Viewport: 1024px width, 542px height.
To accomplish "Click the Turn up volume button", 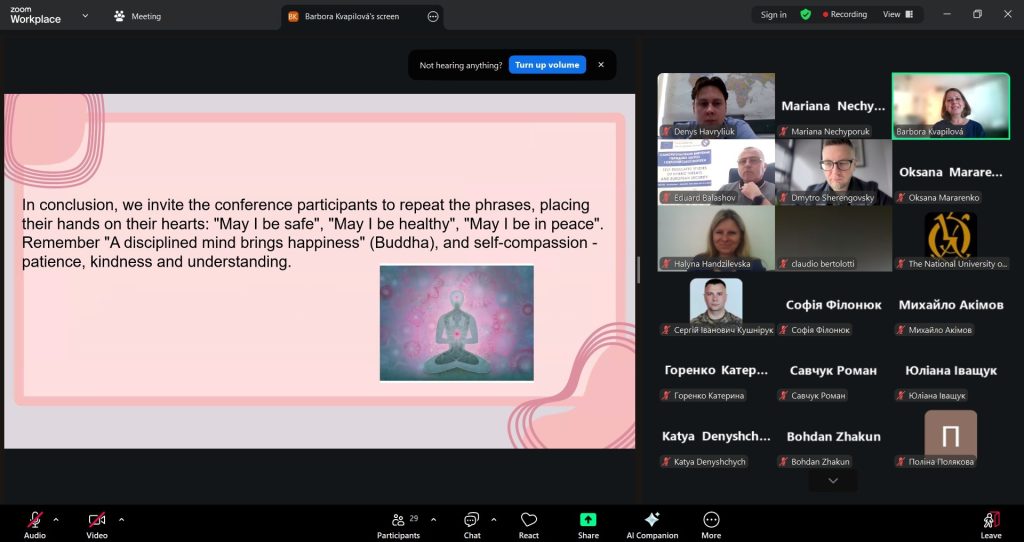I will point(547,65).
